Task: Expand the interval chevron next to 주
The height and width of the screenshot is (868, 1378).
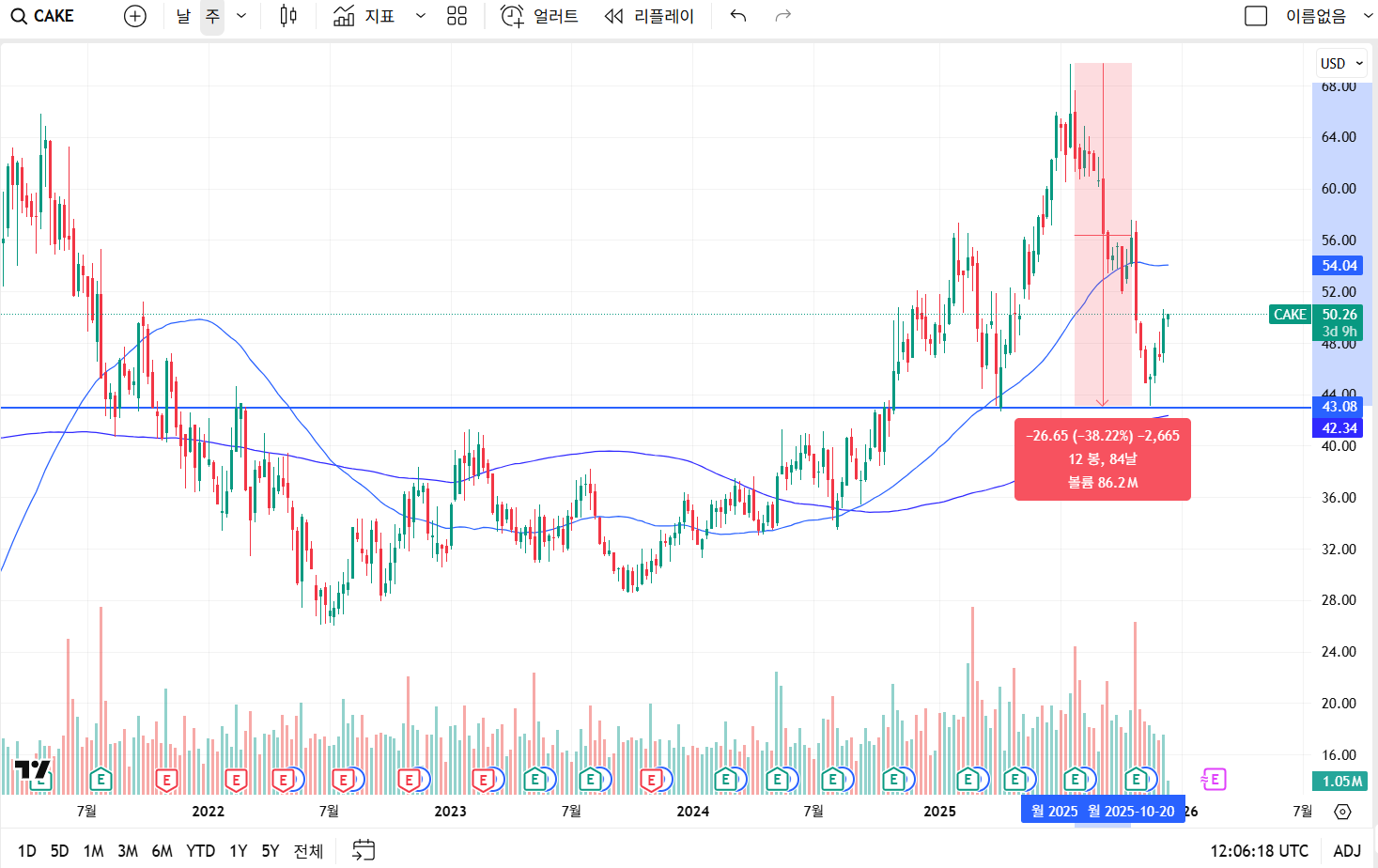Action: (241, 16)
